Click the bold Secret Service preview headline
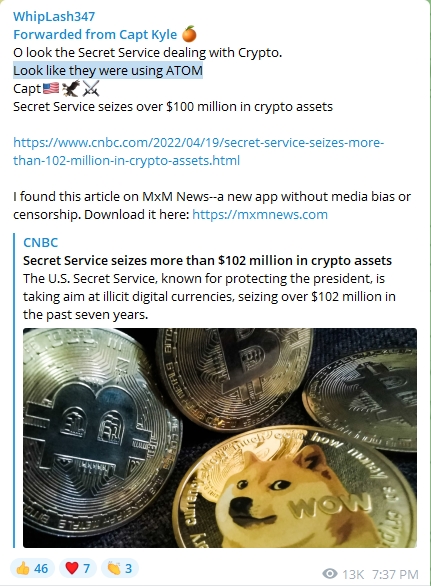The height and width of the screenshot is (586, 431). click(x=207, y=260)
